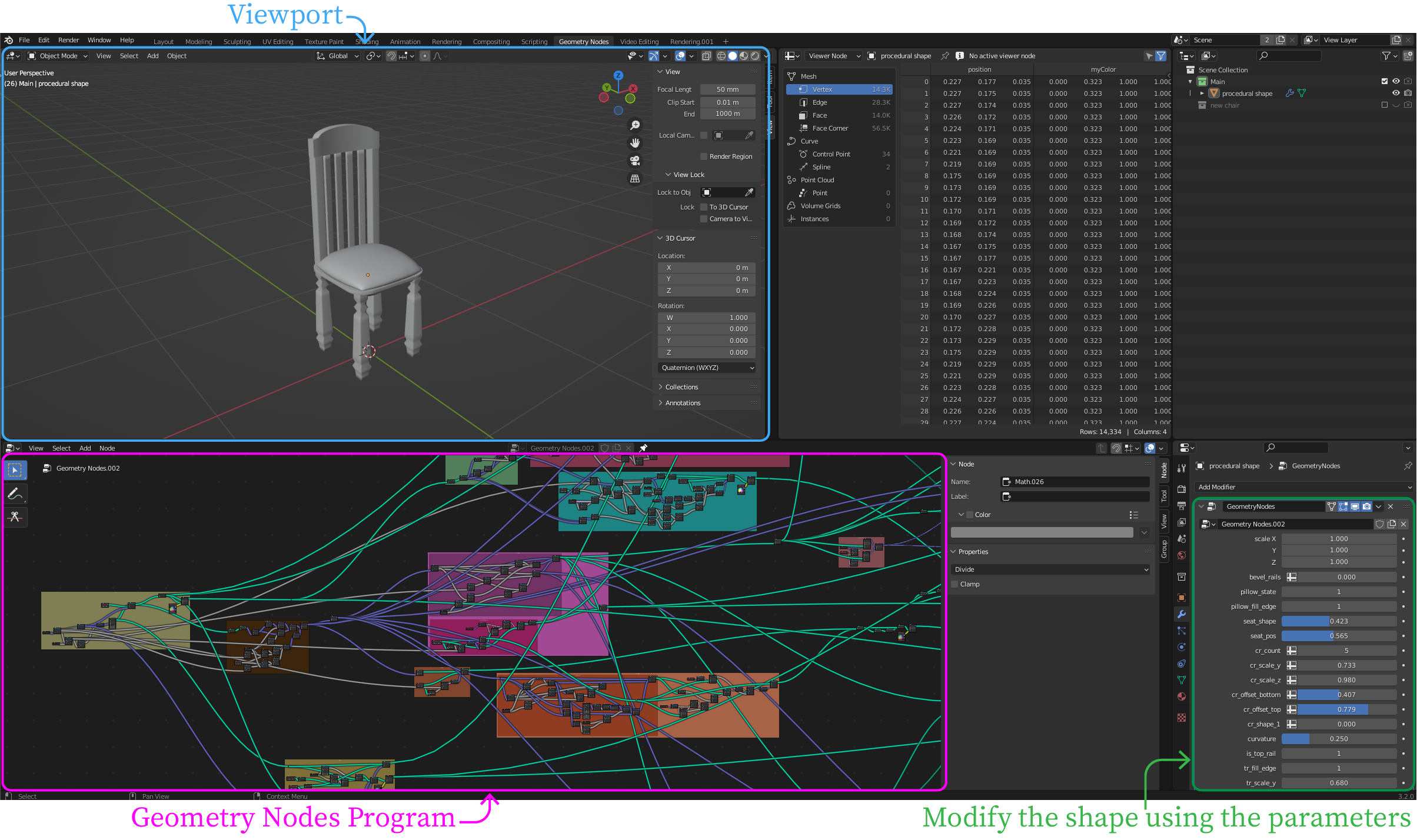
Task: Expand the Collections panel
Action: pyautogui.click(x=681, y=387)
